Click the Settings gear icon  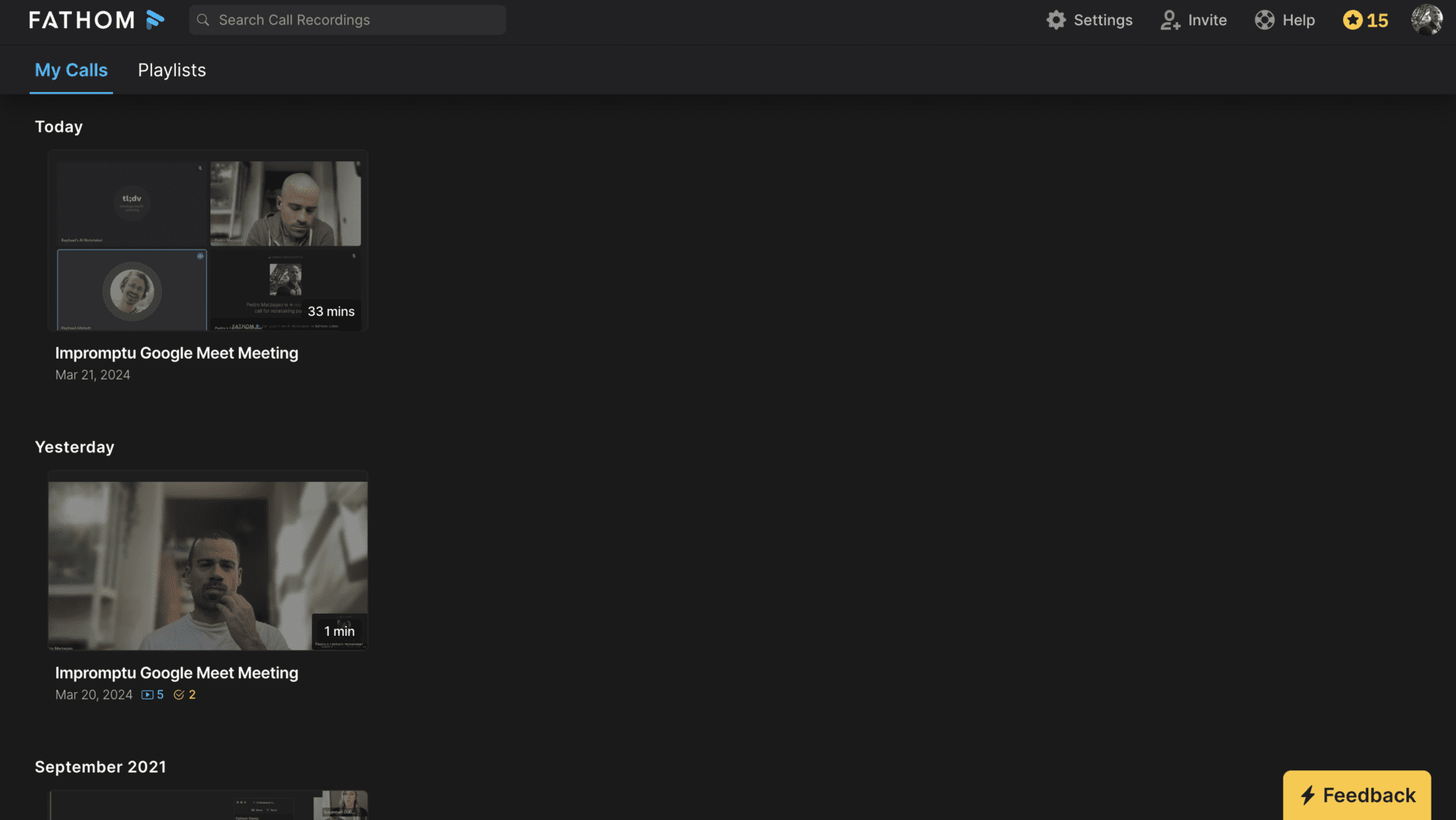pyautogui.click(x=1056, y=20)
